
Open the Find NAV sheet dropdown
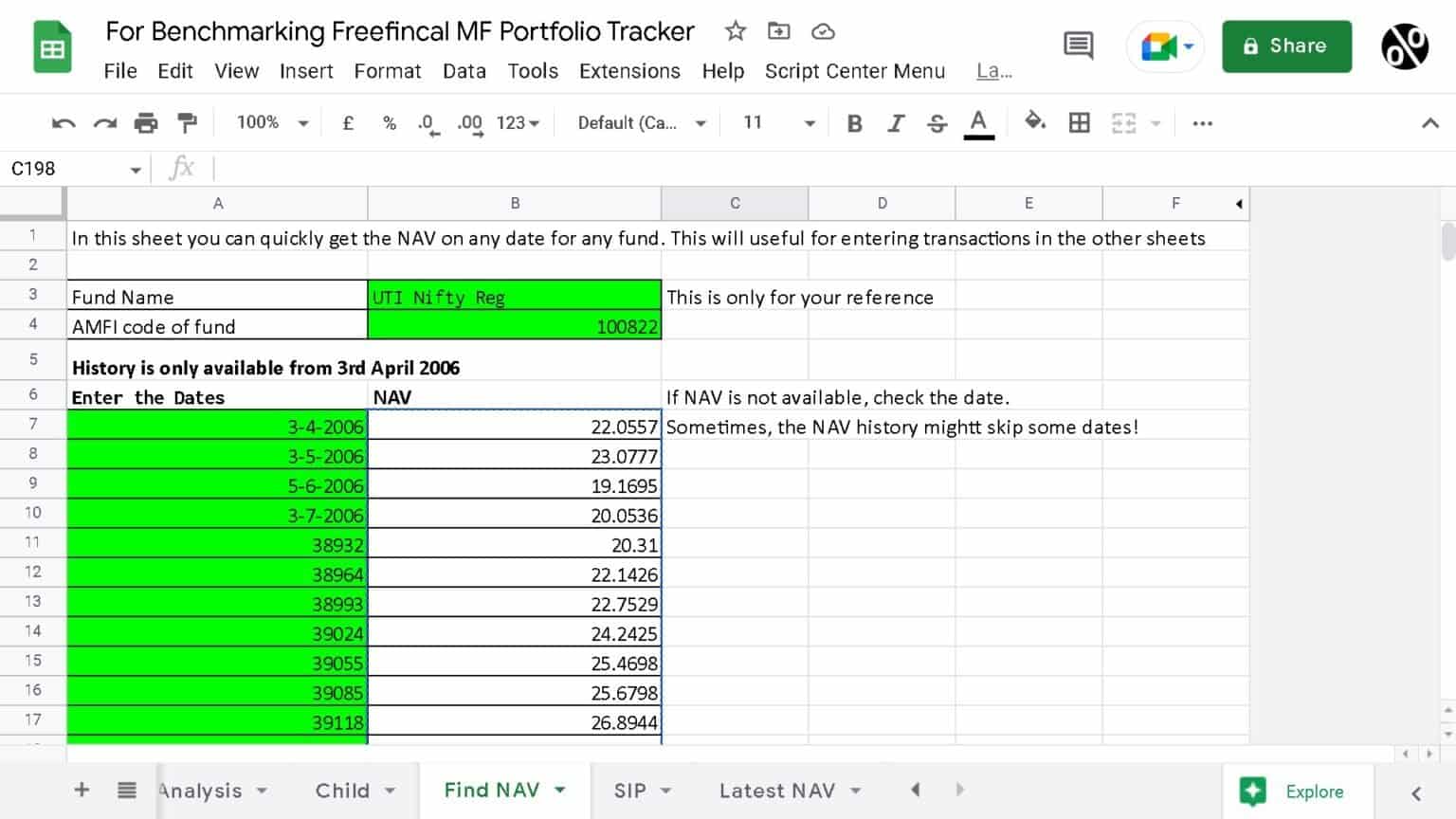[559, 790]
